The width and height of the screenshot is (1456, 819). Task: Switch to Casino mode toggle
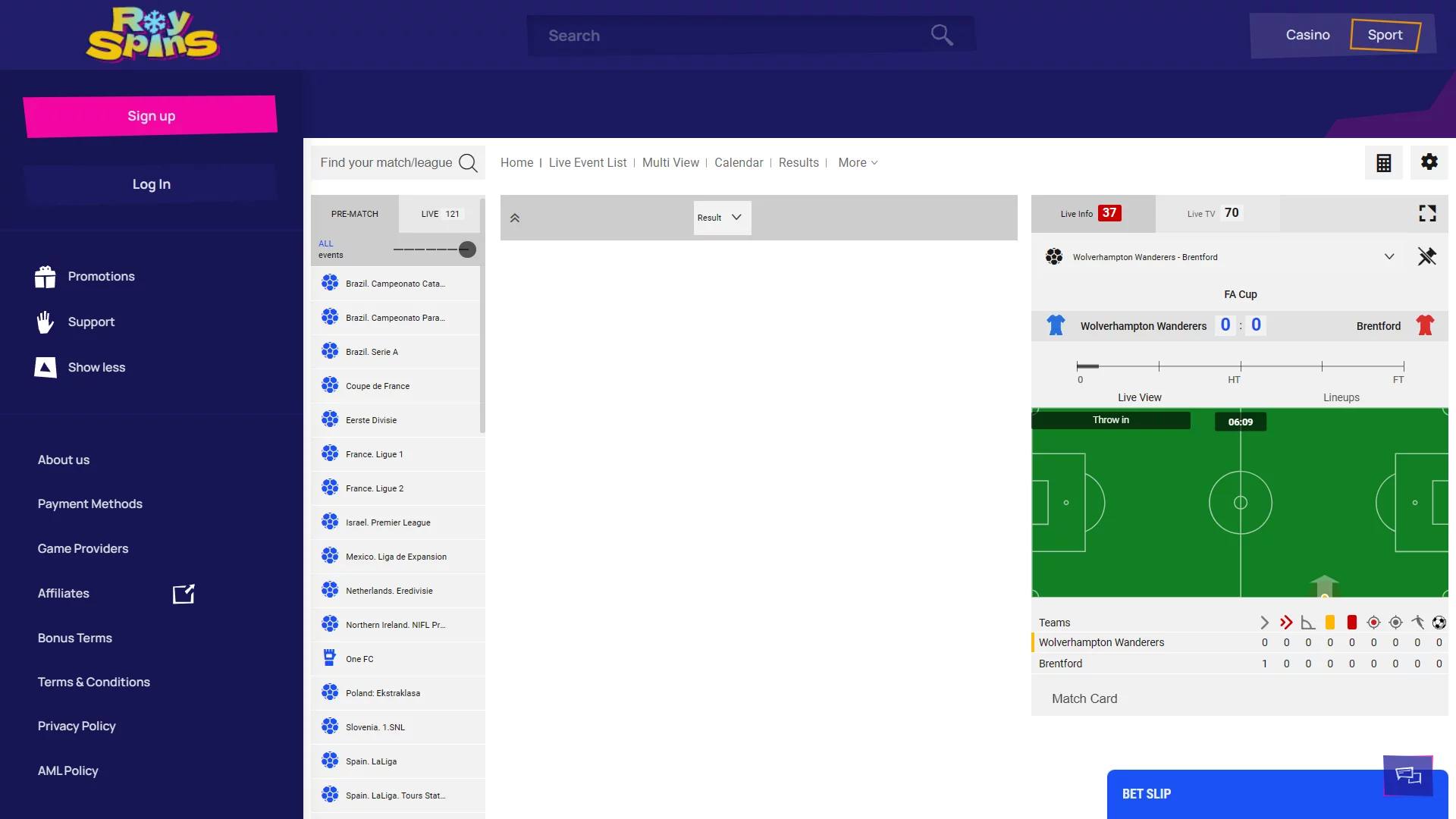pos(1307,35)
